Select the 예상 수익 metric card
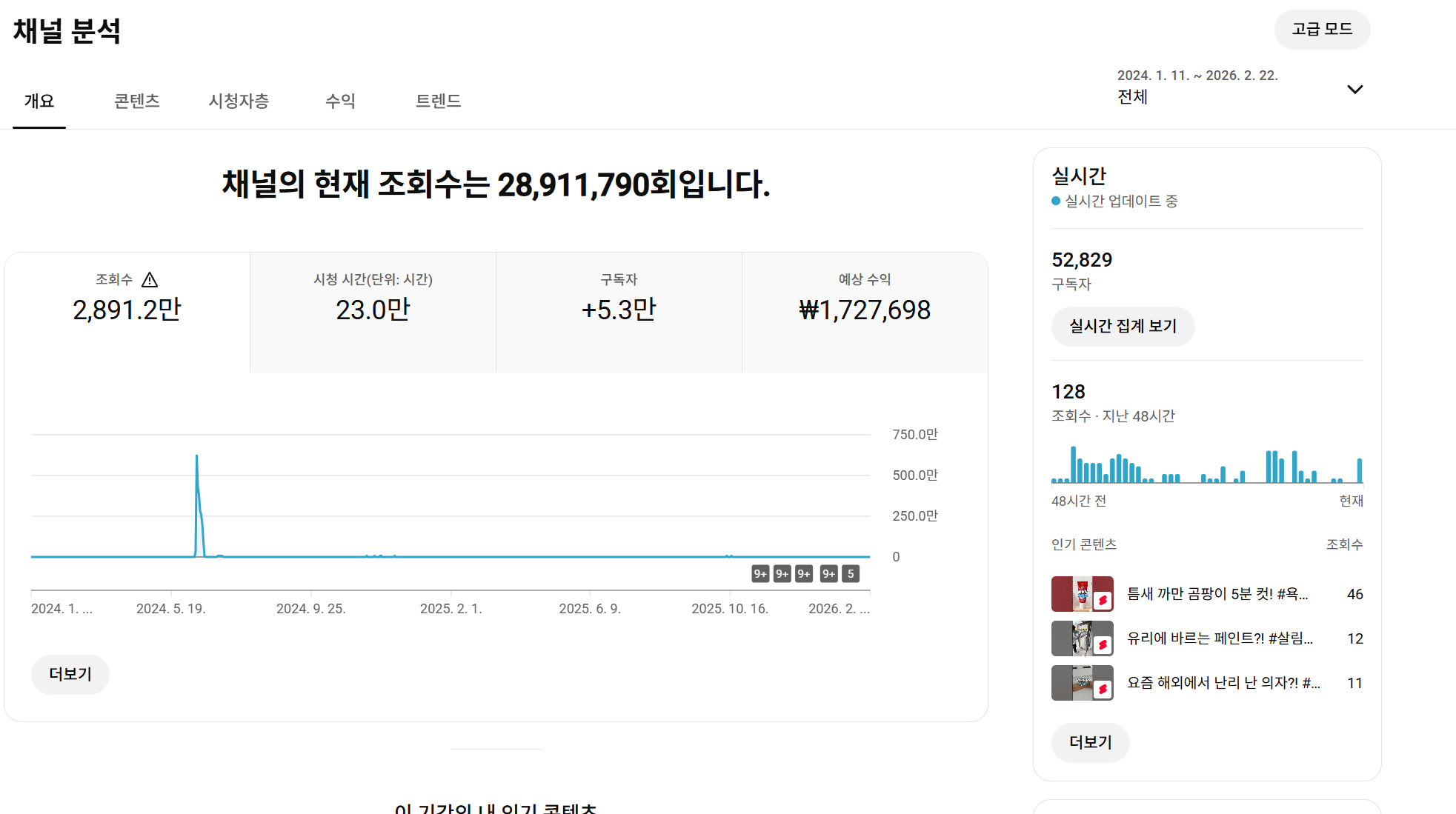Viewport: 1456px width, 814px height. (865, 311)
